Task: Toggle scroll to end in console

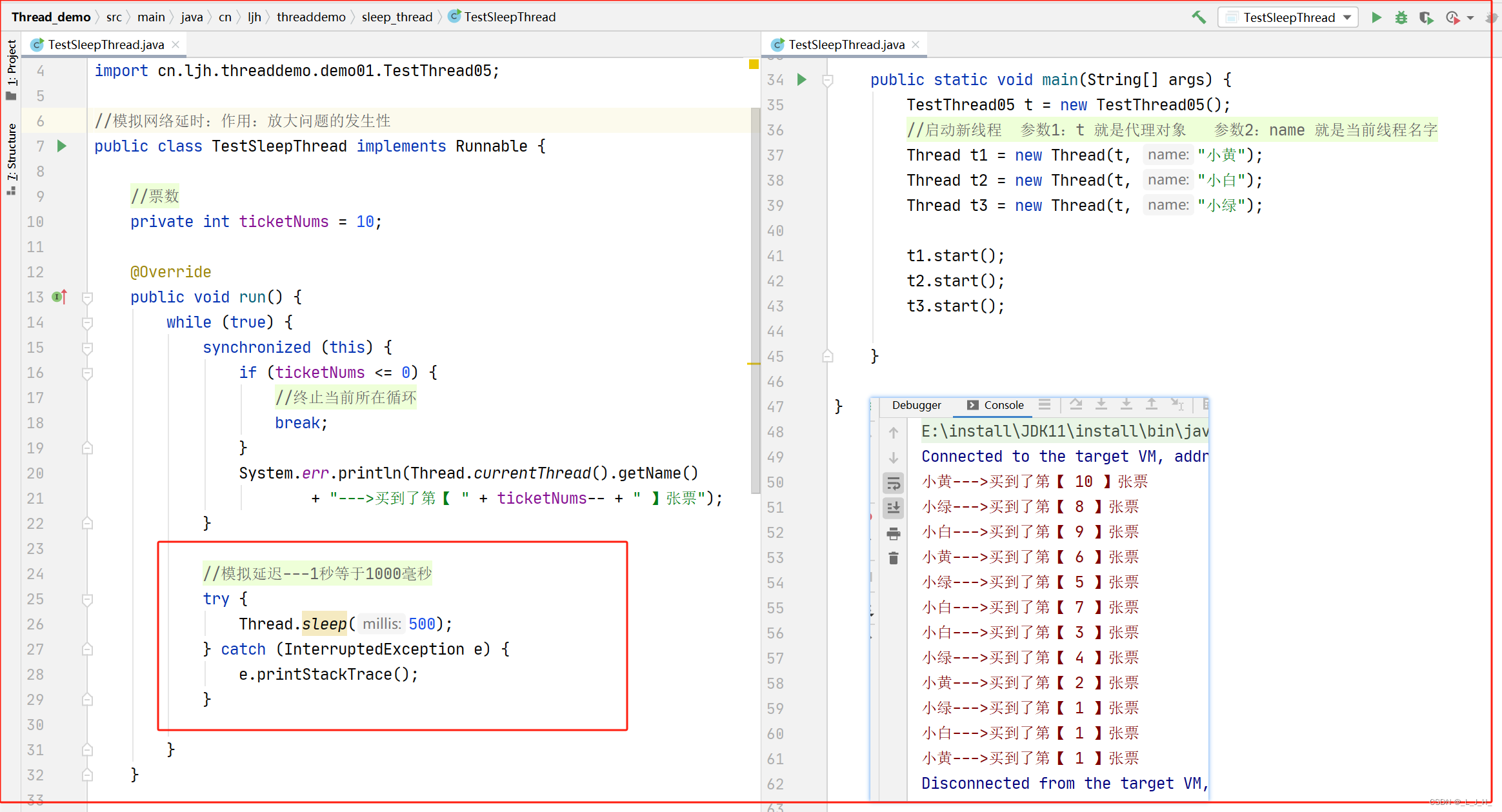Action: tap(894, 508)
